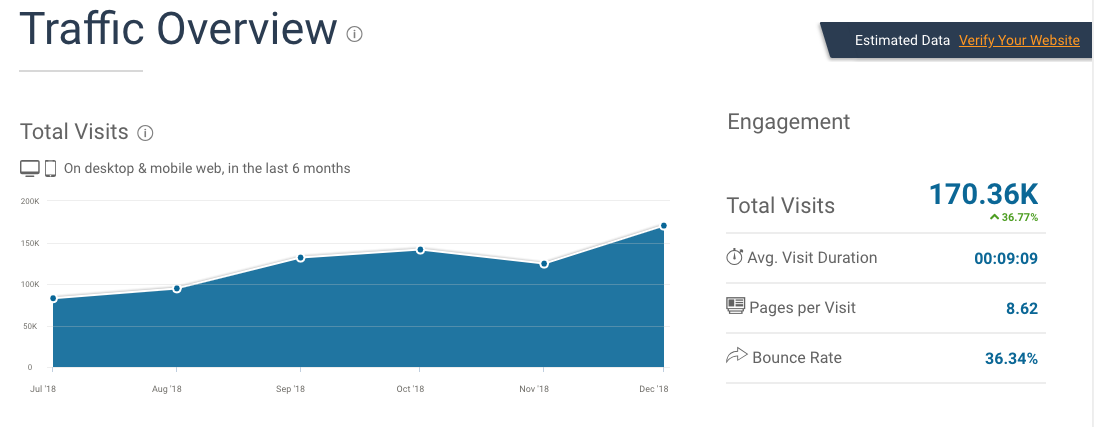The image size is (1094, 427).
Task: Select the Aug '18 data point
Action: (177, 289)
